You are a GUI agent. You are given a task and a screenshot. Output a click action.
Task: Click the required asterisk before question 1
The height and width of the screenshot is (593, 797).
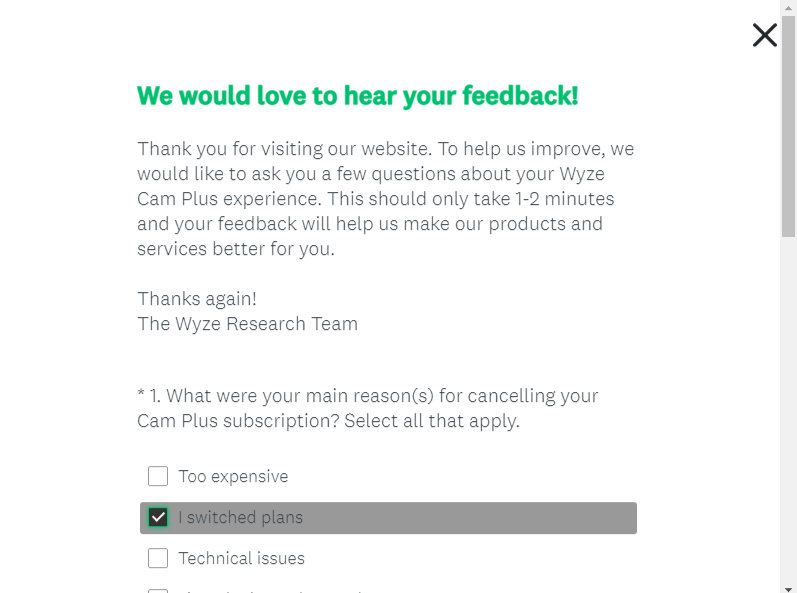[x=141, y=396]
